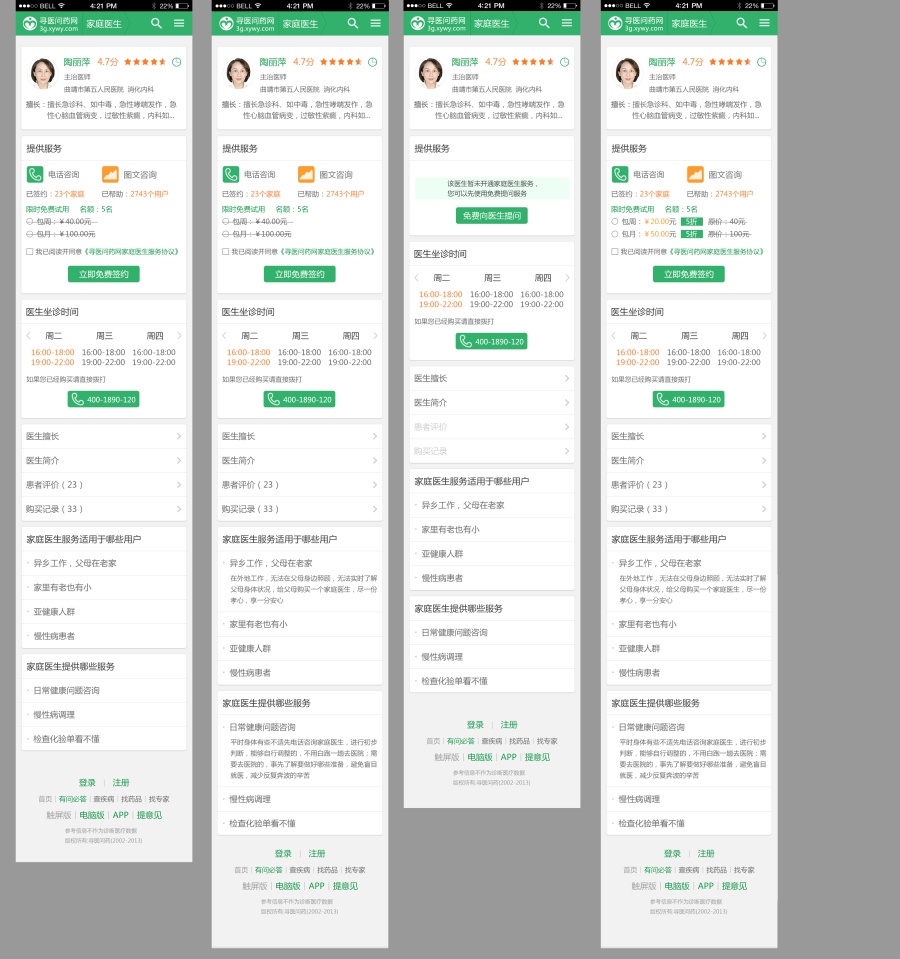Check the 我已阅读并同意 agreement checkbox
Screen dimensions: 900x959
[613, 251]
